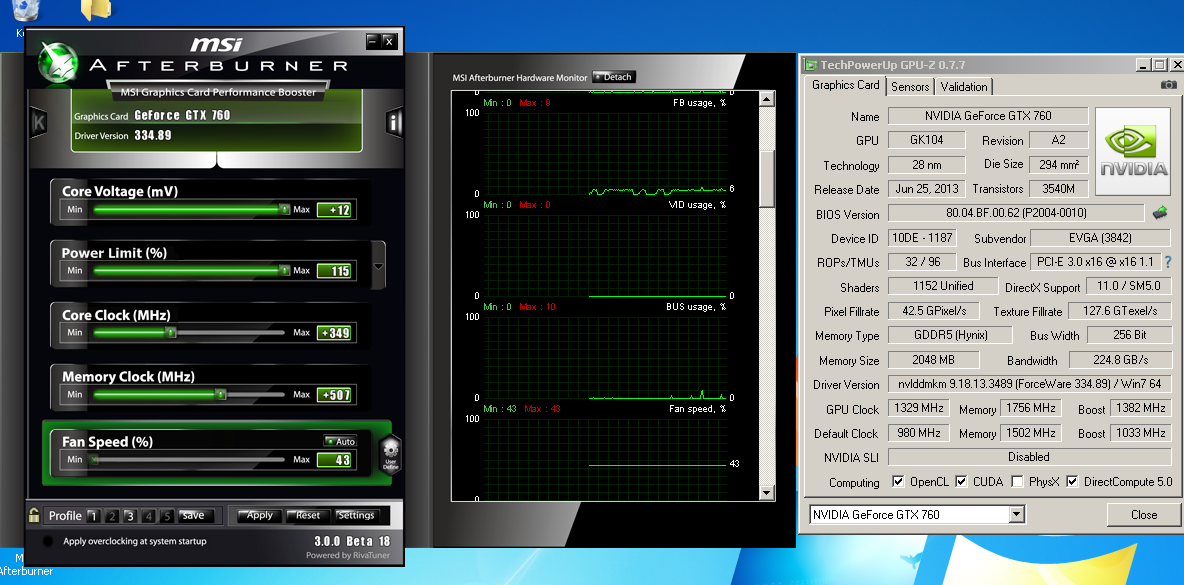Click the Power Limit slider handle

click(x=285, y=270)
